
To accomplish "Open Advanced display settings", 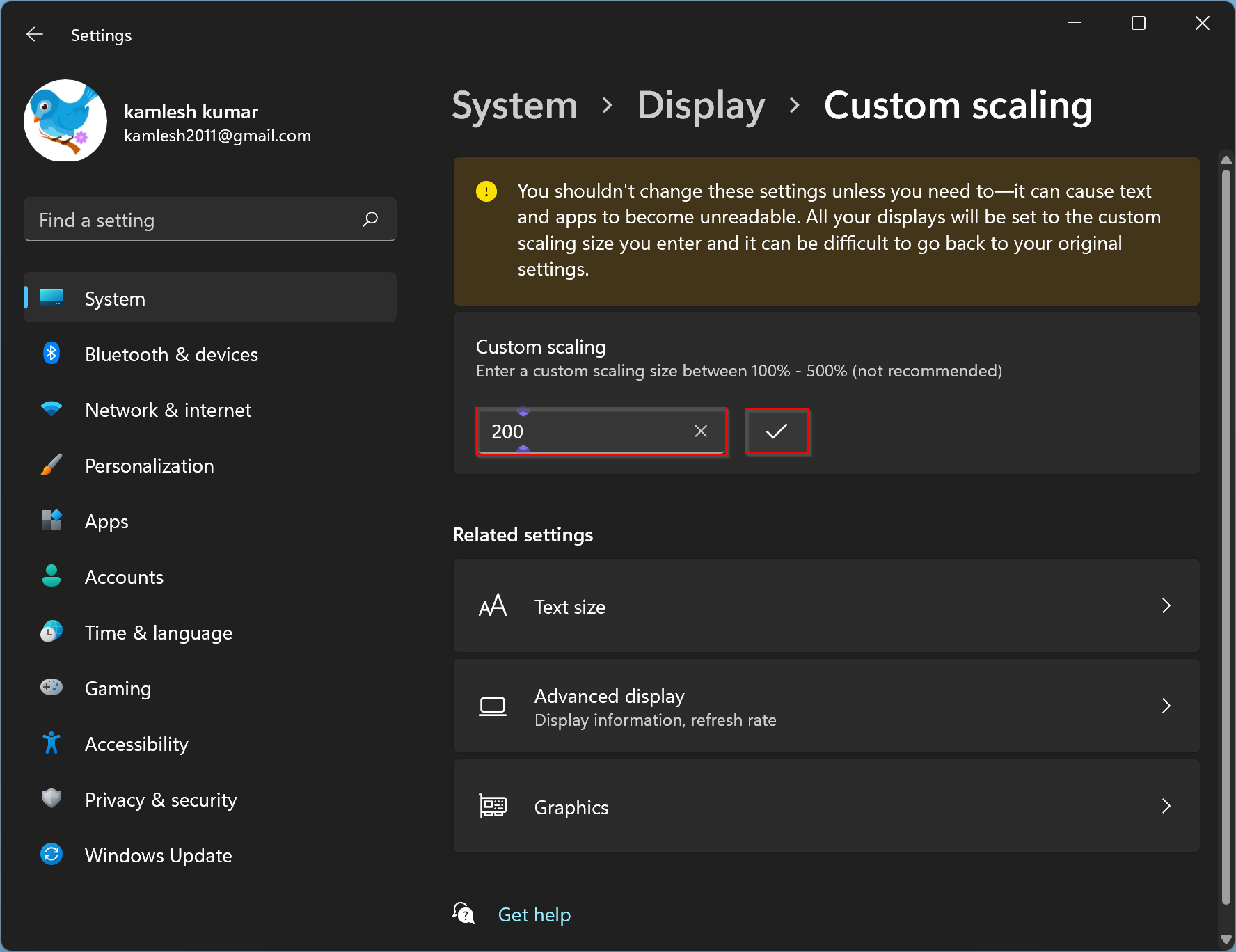I will pyautogui.click(x=826, y=706).
